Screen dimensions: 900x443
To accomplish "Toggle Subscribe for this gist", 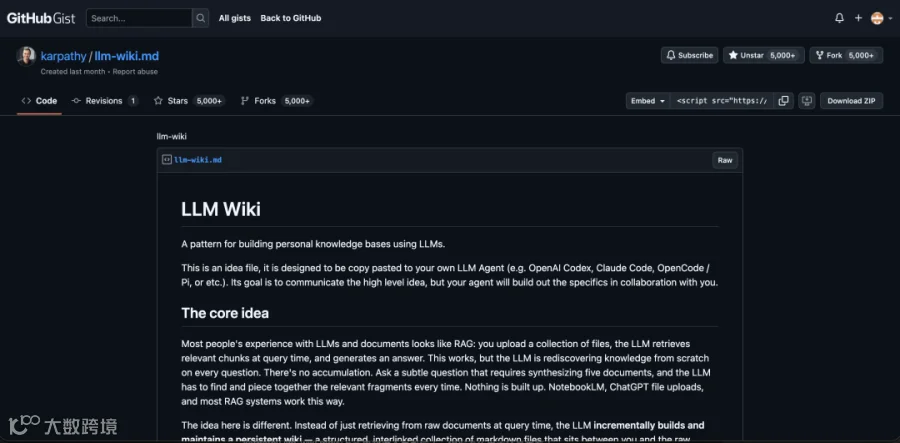I will tap(689, 56).
